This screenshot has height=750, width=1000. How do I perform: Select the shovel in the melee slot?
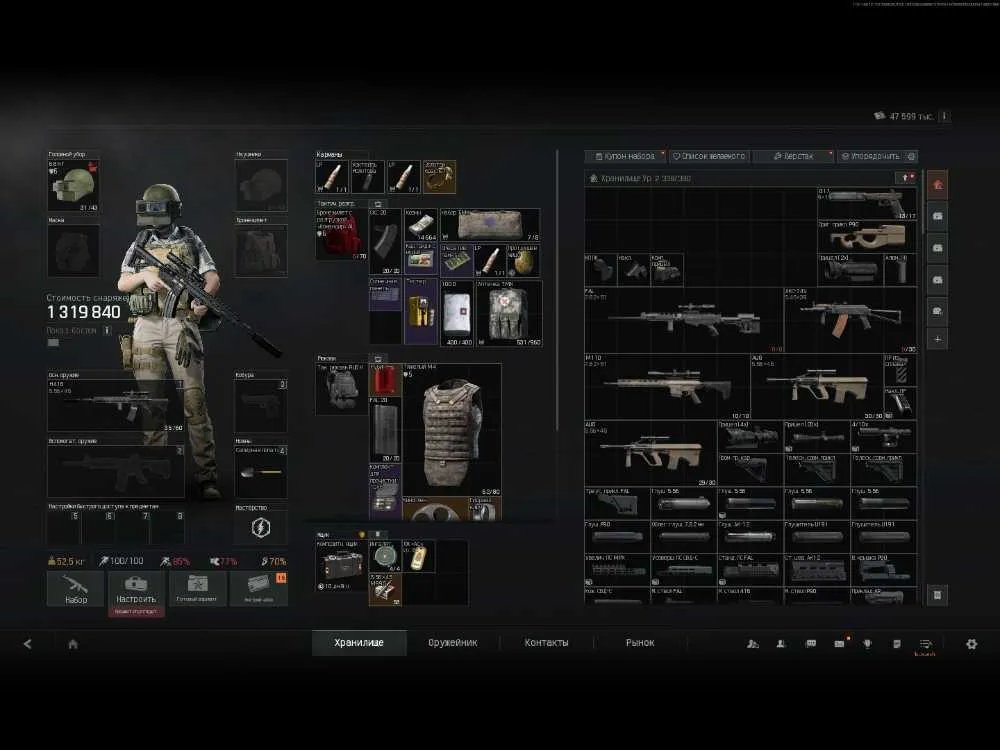[x=261, y=472]
